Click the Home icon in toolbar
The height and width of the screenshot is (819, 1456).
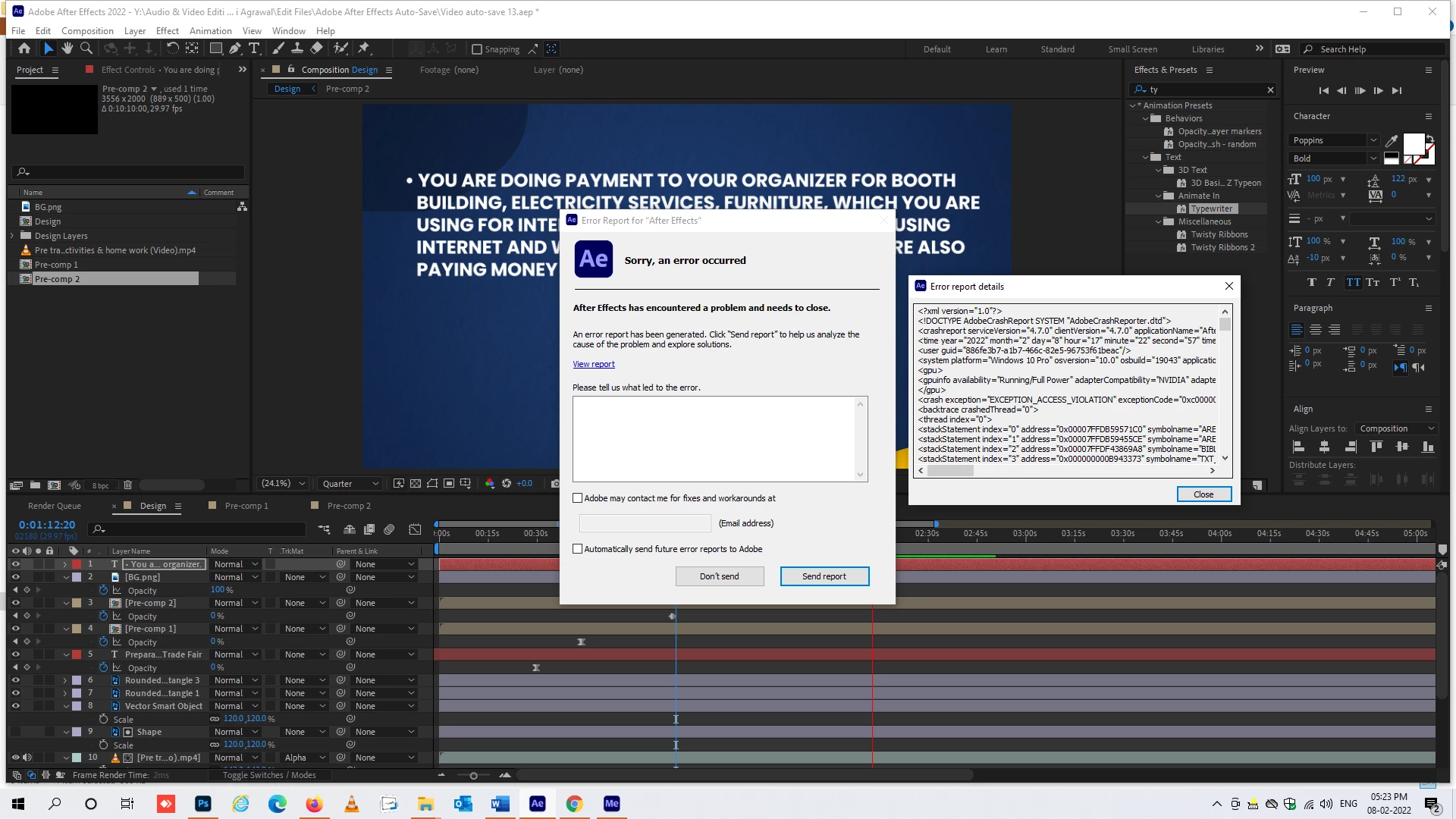click(x=24, y=49)
